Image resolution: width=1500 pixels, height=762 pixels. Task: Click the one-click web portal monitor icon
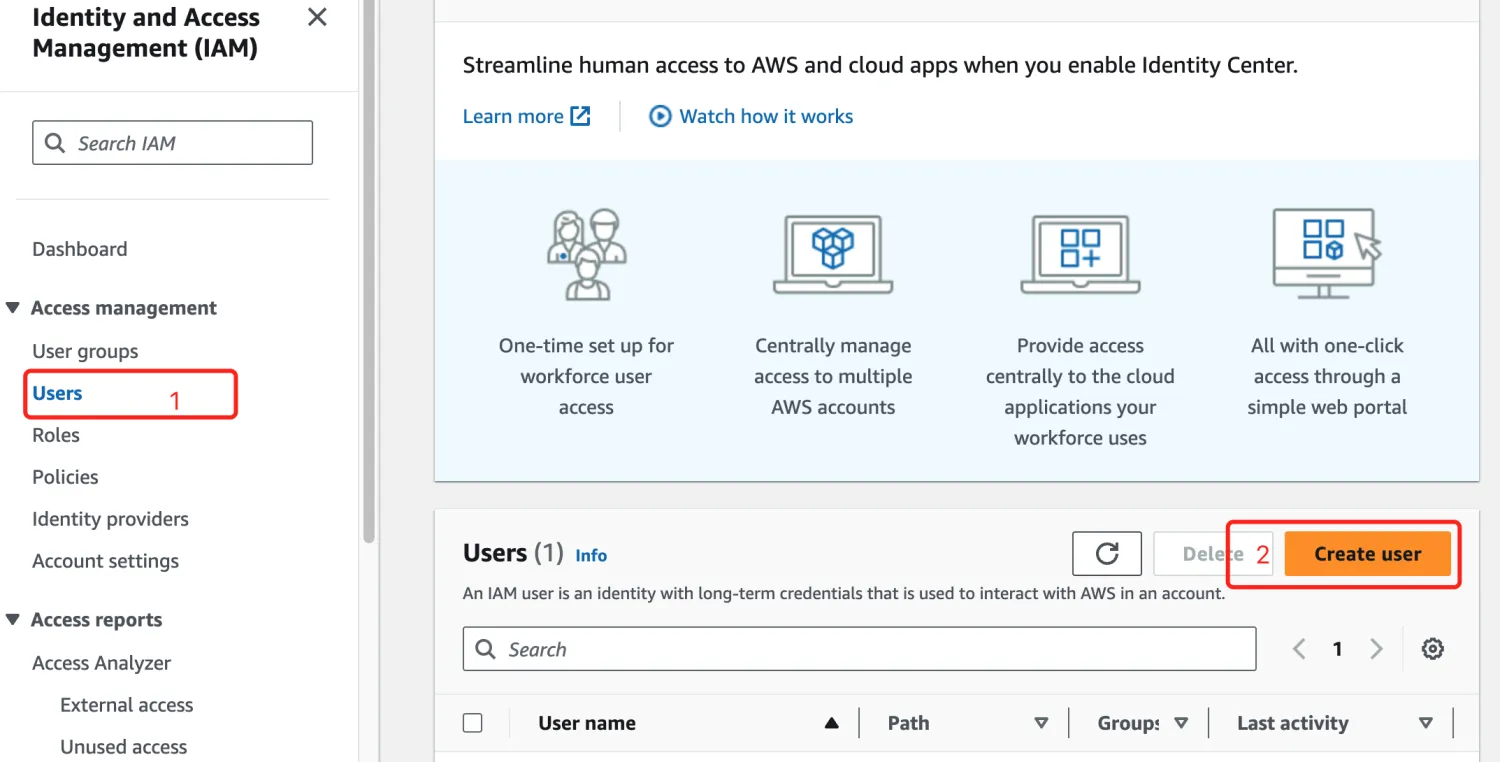coord(1327,252)
